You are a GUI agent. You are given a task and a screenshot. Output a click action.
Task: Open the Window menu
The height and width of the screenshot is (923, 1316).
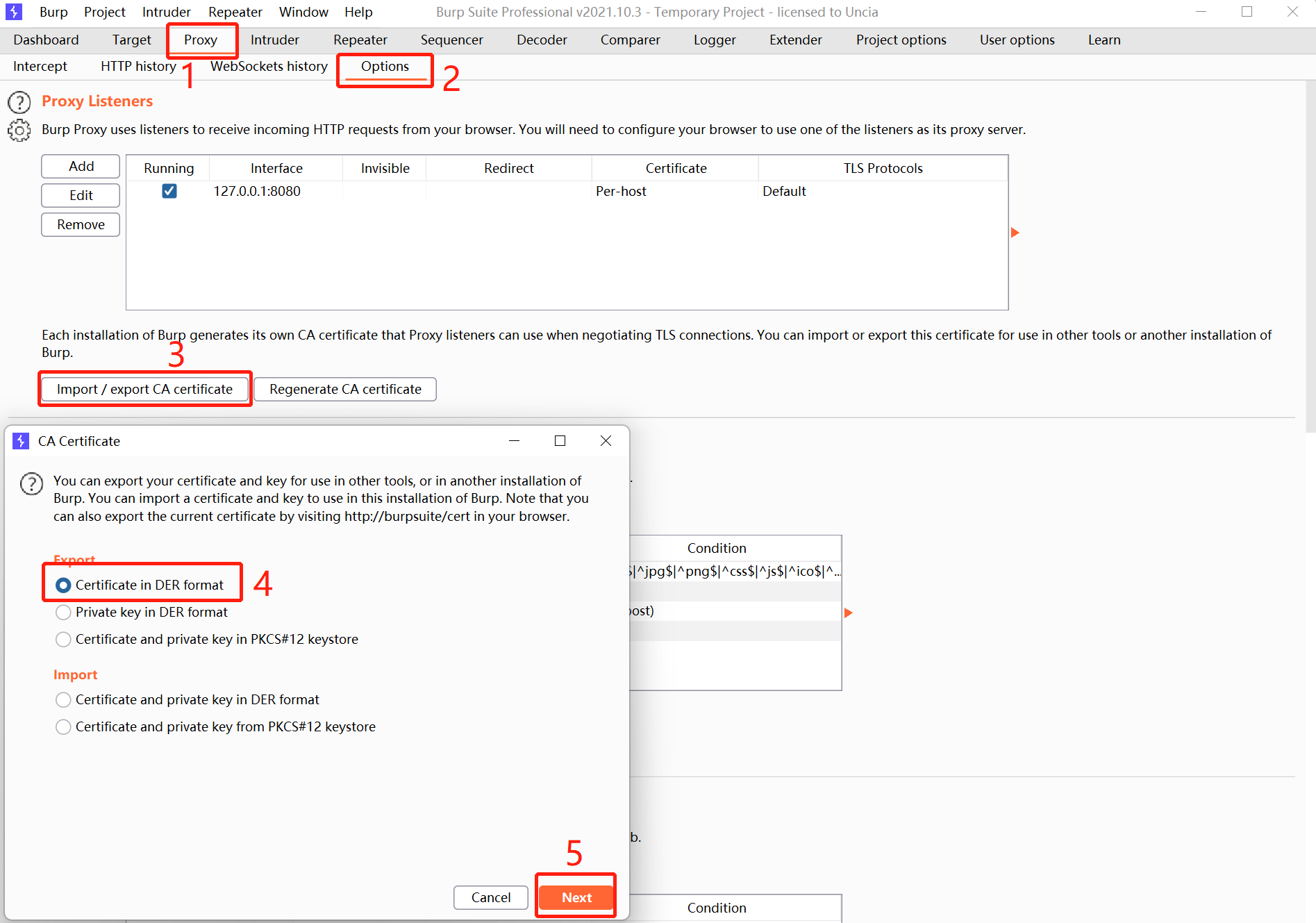coord(303,12)
